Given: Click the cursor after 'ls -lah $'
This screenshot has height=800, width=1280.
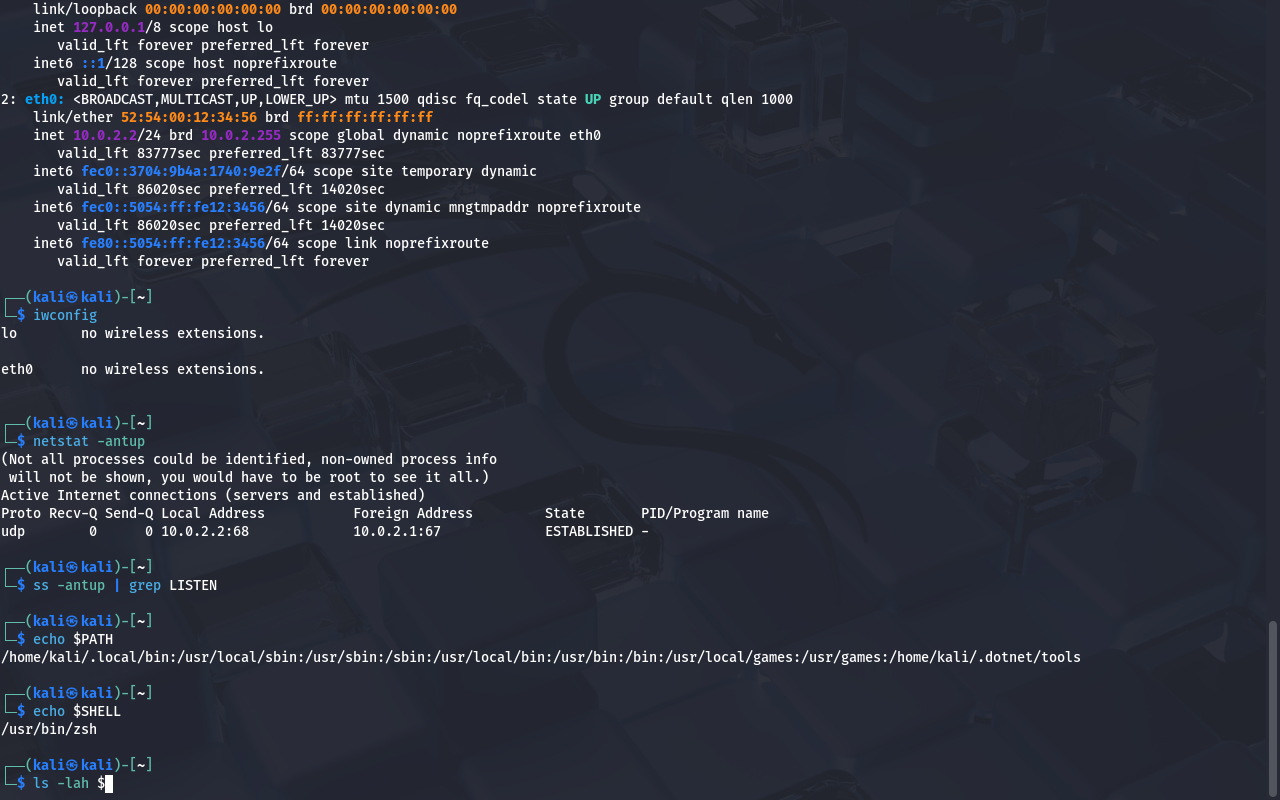Looking at the screenshot, I should point(109,783).
